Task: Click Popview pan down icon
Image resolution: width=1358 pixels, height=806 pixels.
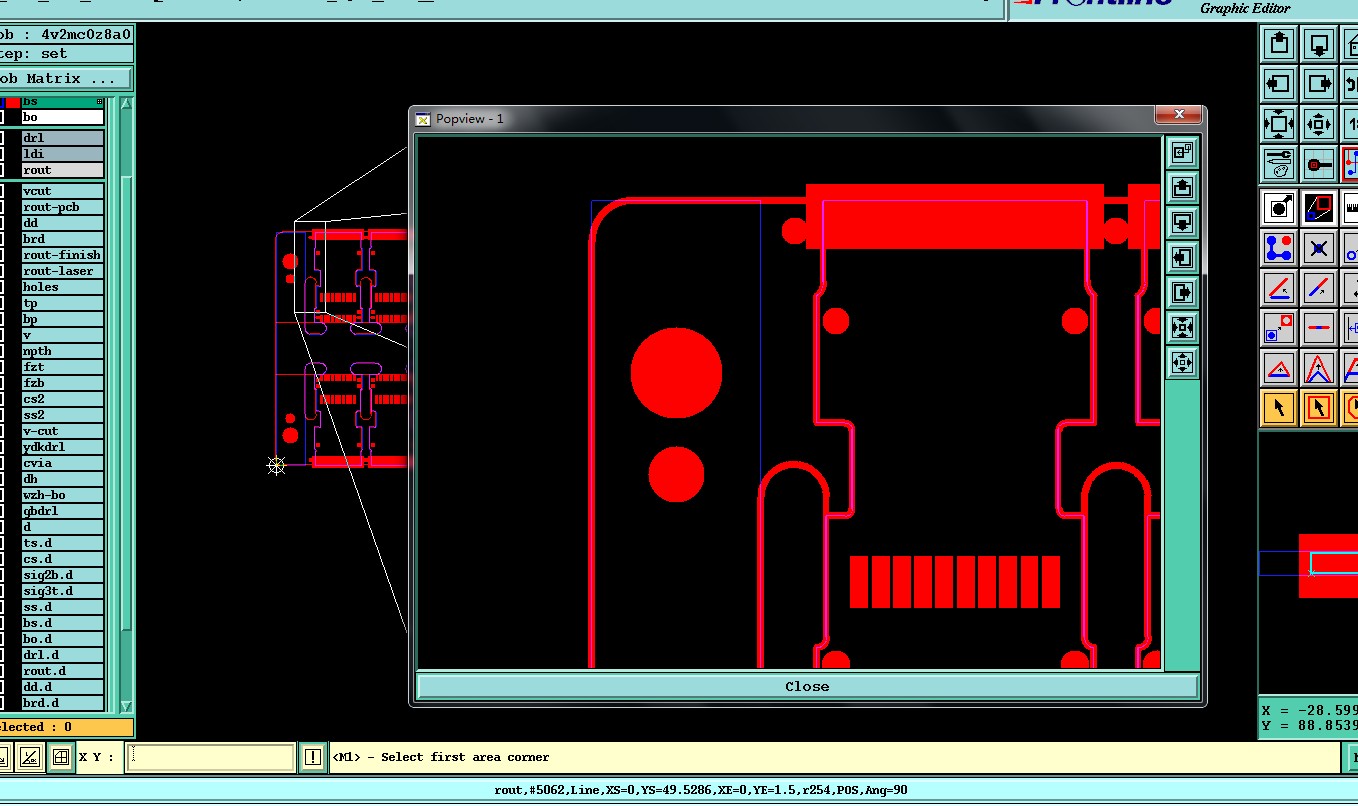Action: (x=1182, y=222)
